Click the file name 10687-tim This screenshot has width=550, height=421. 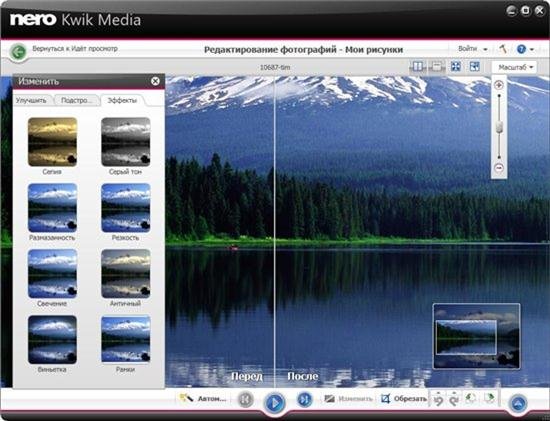275,67
